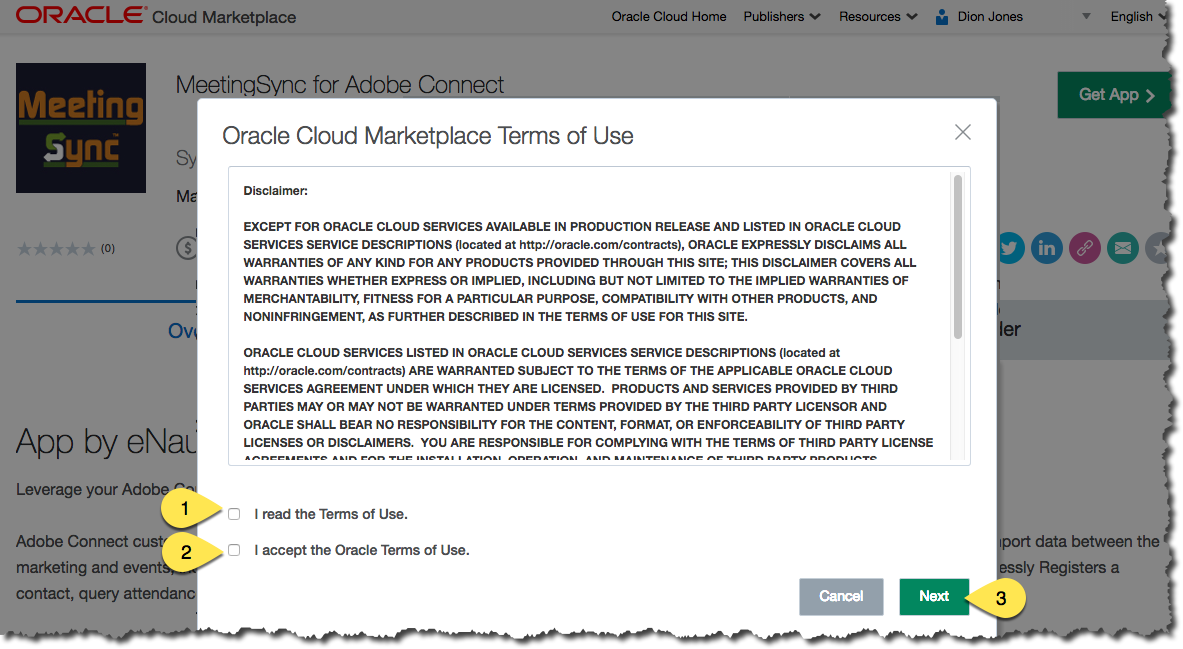Share via the LinkedIn icon
Viewport: 1183px width, 649px height.
coord(1047,248)
